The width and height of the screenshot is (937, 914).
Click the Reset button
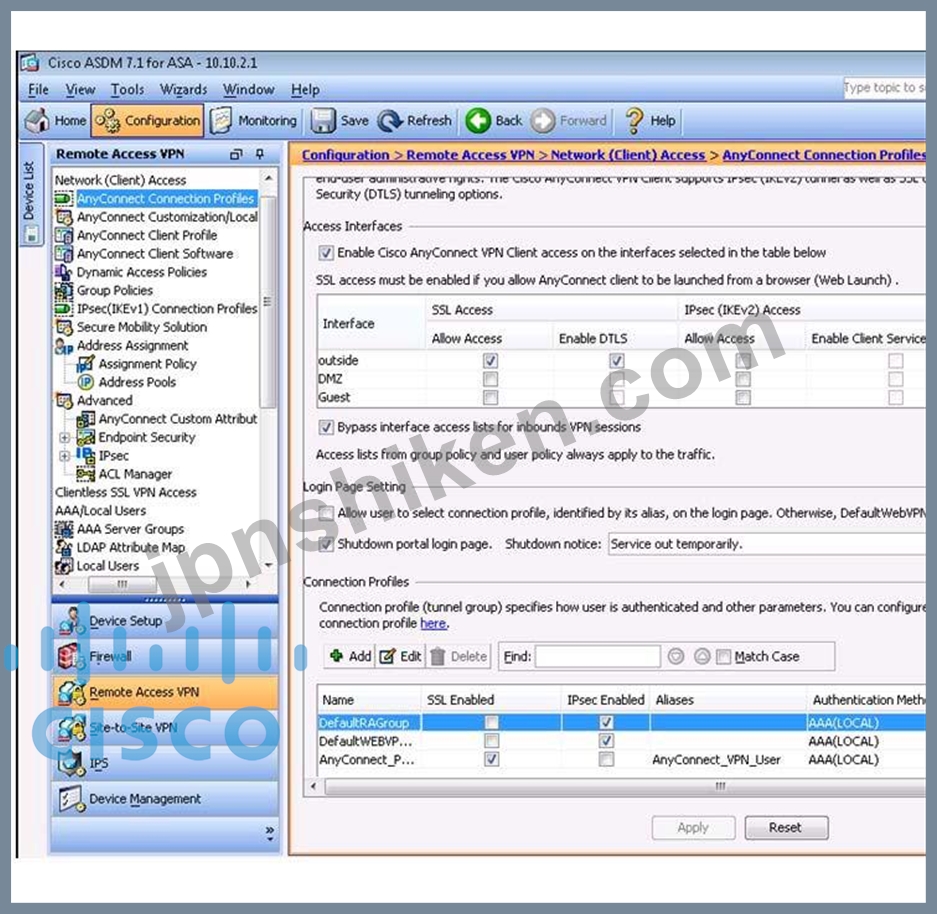point(786,828)
